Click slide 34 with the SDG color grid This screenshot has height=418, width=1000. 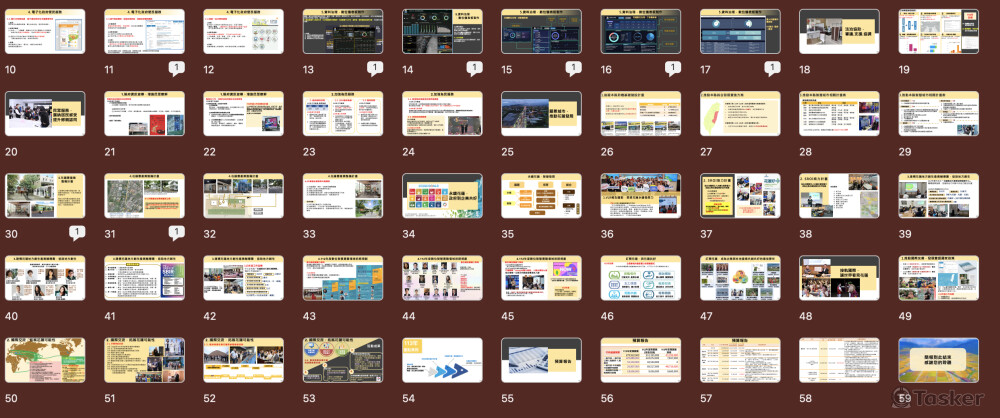pyautogui.click(x=442, y=196)
